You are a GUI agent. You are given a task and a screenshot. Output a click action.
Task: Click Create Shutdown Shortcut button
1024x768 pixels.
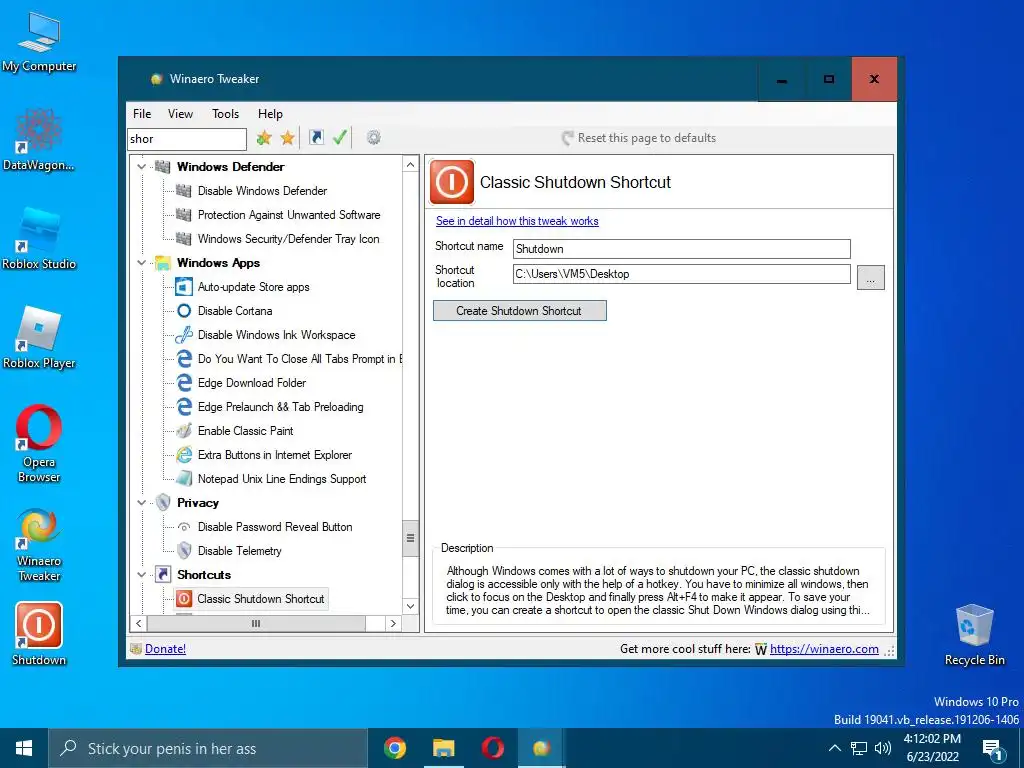[x=520, y=311]
